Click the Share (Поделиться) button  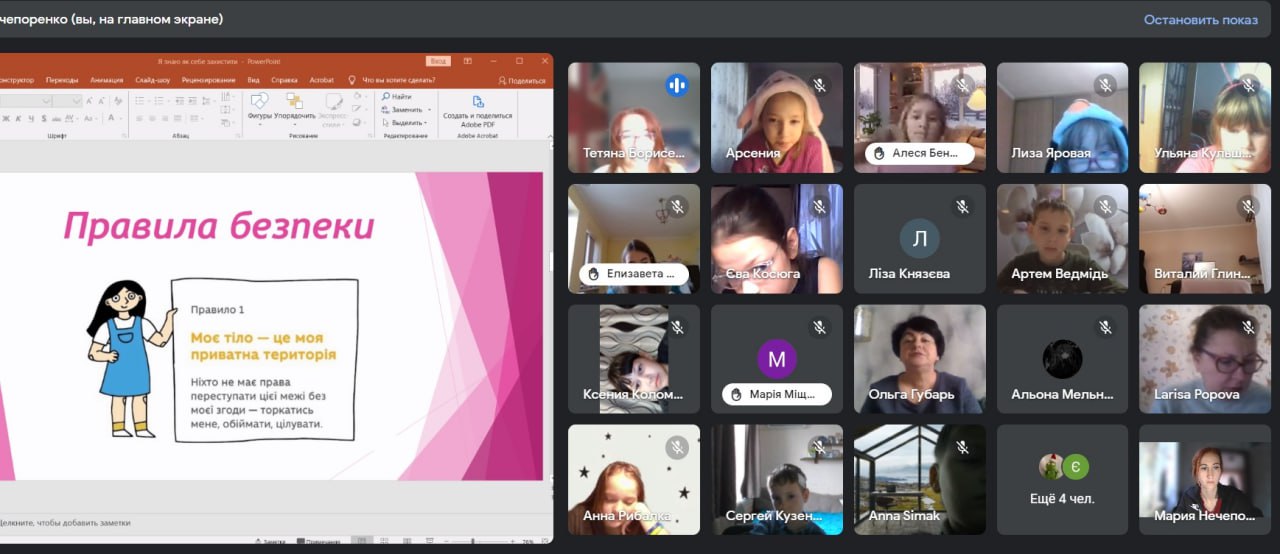click(521, 80)
